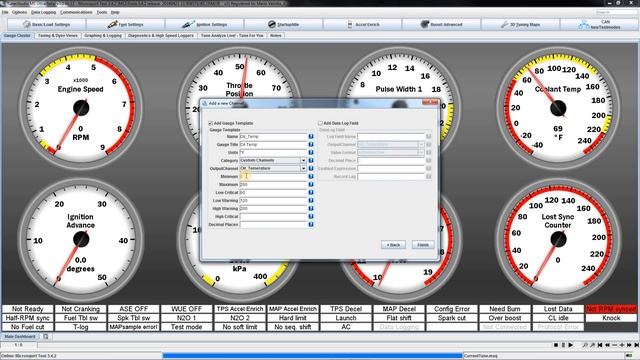Click the icon beside Main Dashboard tab

point(46,337)
